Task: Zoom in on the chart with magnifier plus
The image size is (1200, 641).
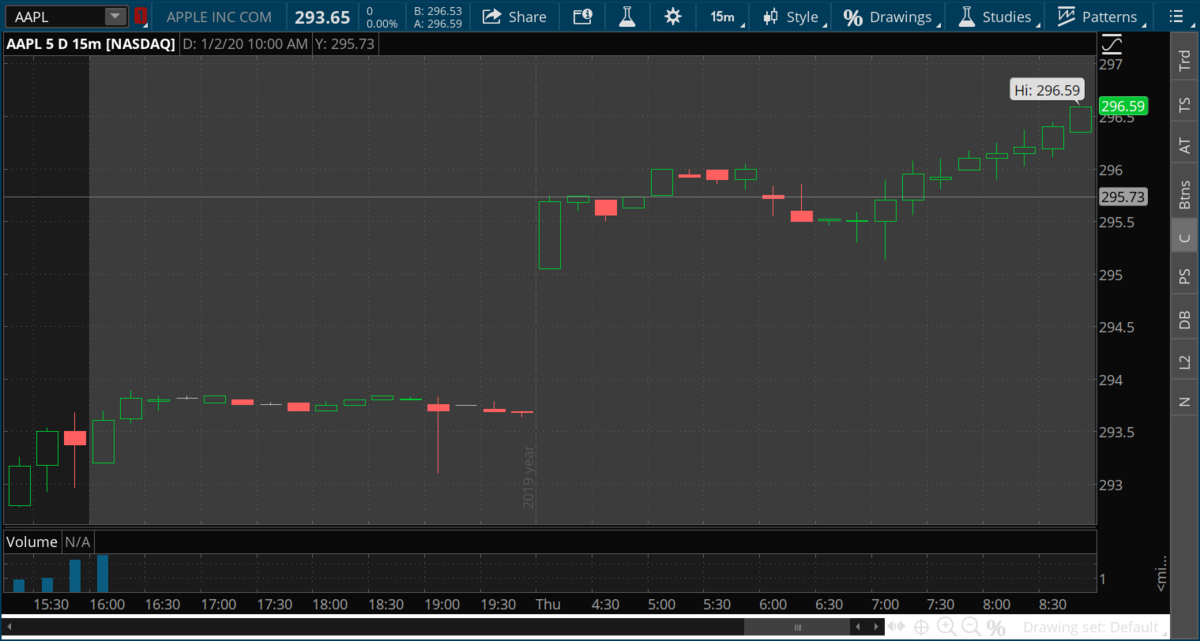Action: pyautogui.click(x=946, y=628)
